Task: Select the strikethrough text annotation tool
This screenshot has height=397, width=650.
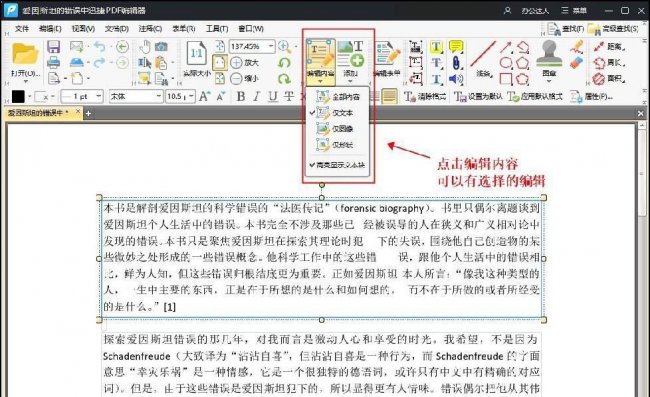Action: (x=436, y=63)
